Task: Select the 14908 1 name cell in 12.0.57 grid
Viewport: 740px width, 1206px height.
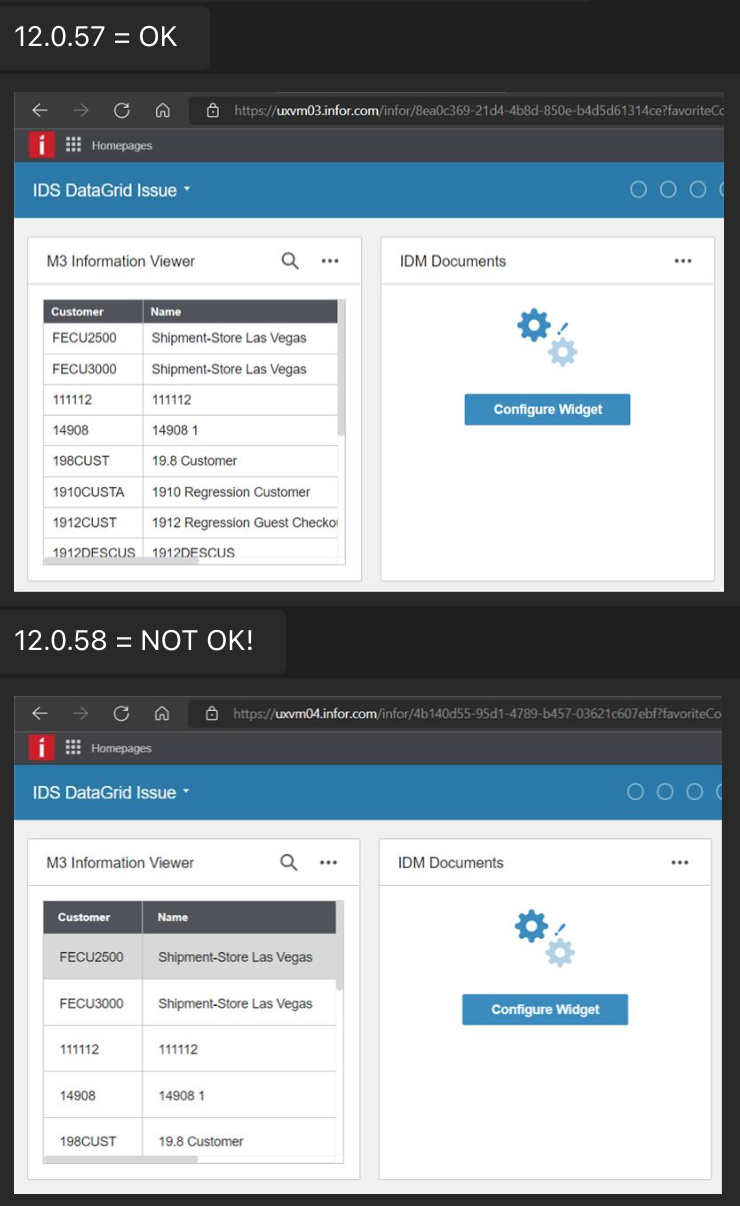Action: tap(240, 430)
